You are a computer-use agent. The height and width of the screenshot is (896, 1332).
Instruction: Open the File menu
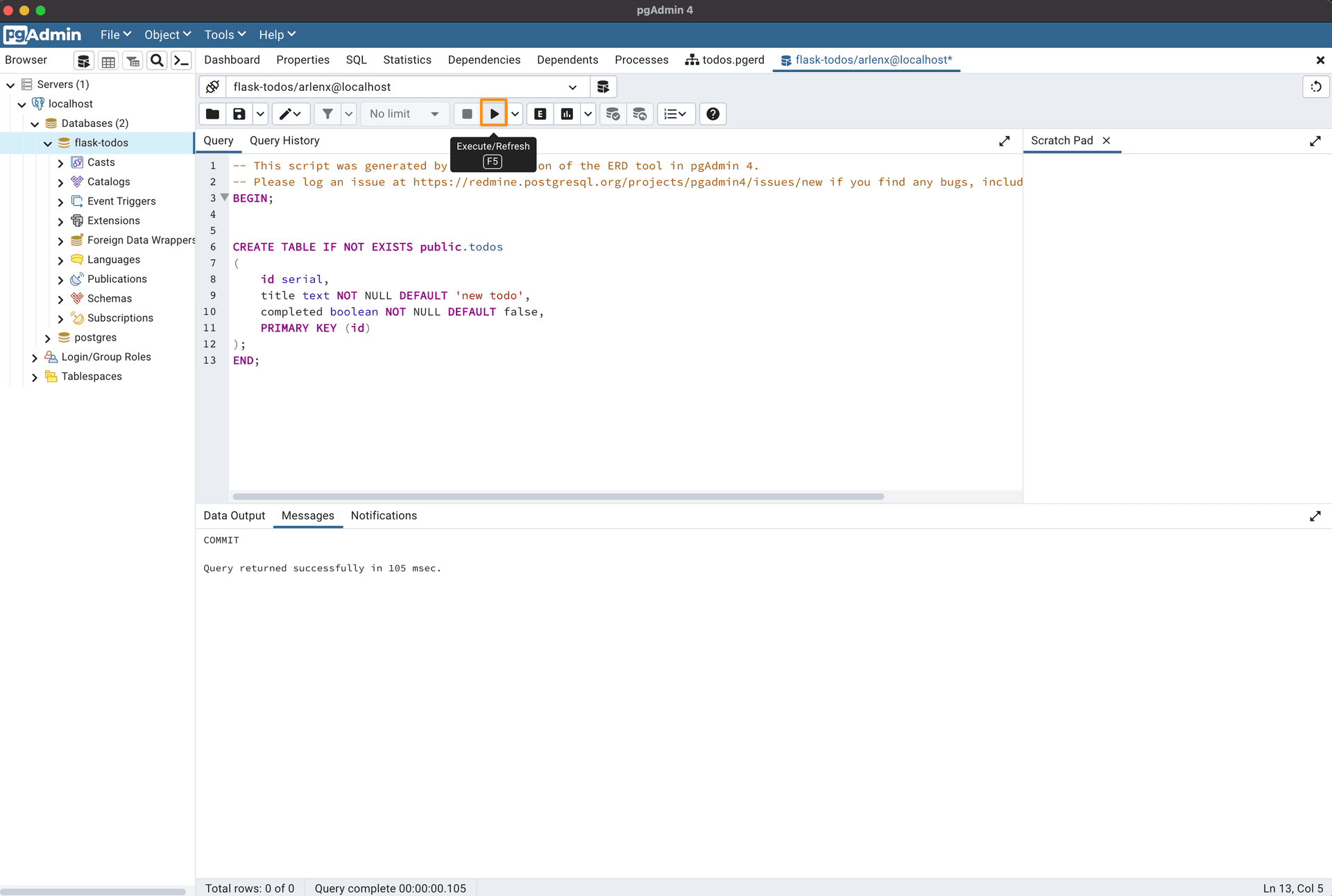pyautogui.click(x=115, y=35)
